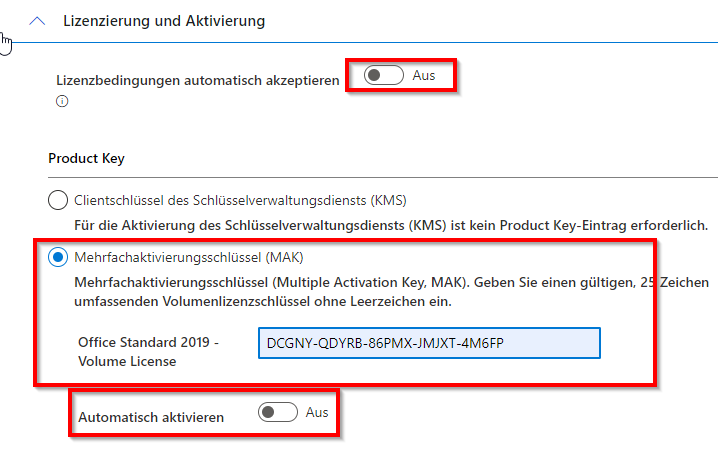Click the Office Standard 2019 - Volume License label

148,352
